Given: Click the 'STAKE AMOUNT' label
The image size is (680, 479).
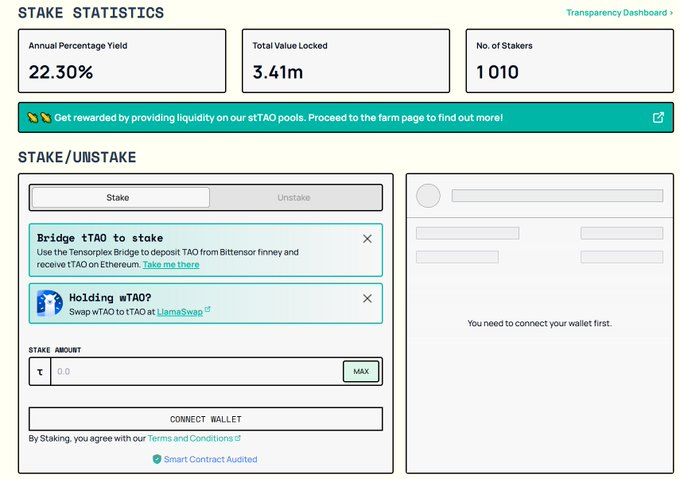Looking at the screenshot, I should [55, 350].
